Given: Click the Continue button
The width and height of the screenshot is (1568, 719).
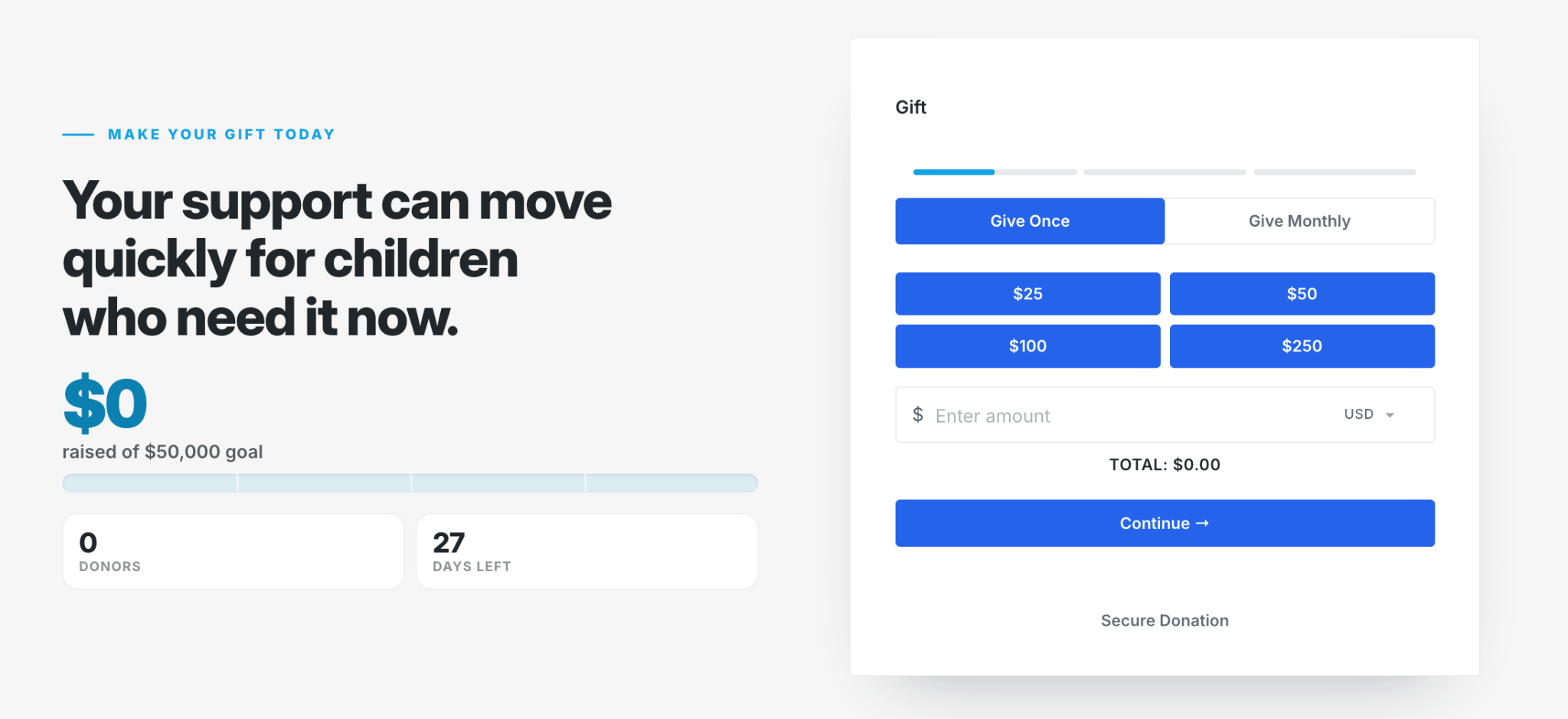Looking at the screenshot, I should coord(1165,523).
